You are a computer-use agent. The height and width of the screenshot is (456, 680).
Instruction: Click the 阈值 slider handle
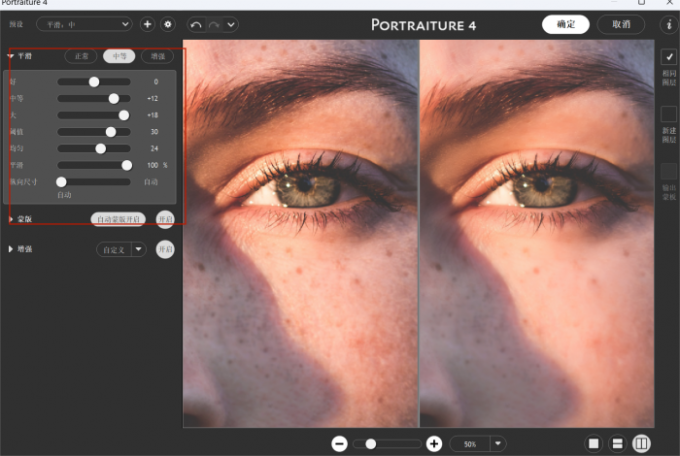[x=111, y=132]
